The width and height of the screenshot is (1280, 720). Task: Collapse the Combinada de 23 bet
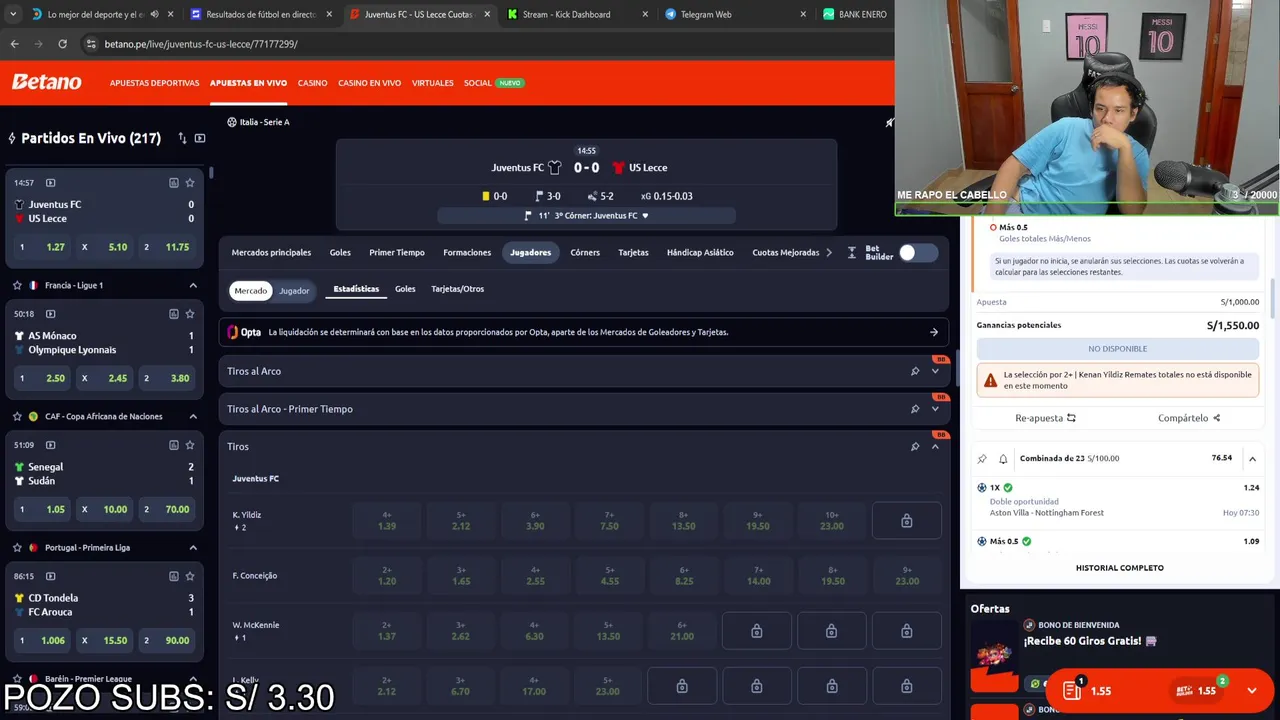click(1252, 458)
